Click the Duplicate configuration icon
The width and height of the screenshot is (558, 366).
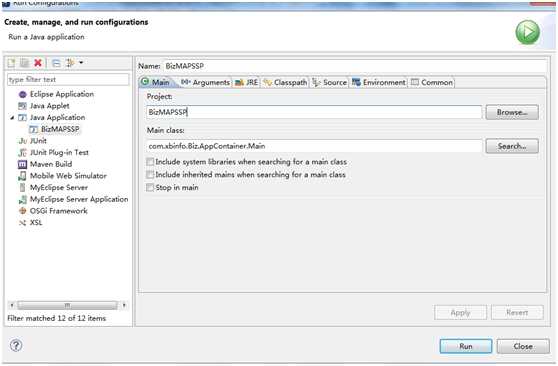click(x=24, y=63)
